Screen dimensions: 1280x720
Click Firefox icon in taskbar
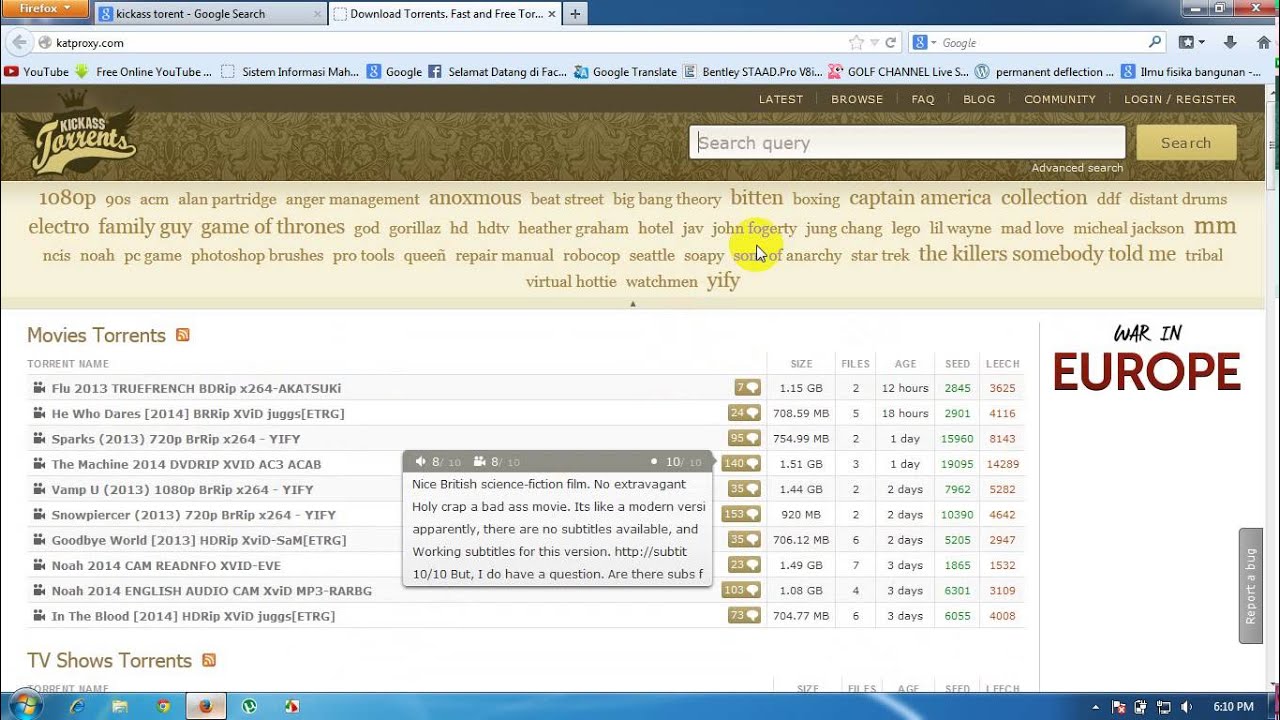click(x=206, y=706)
